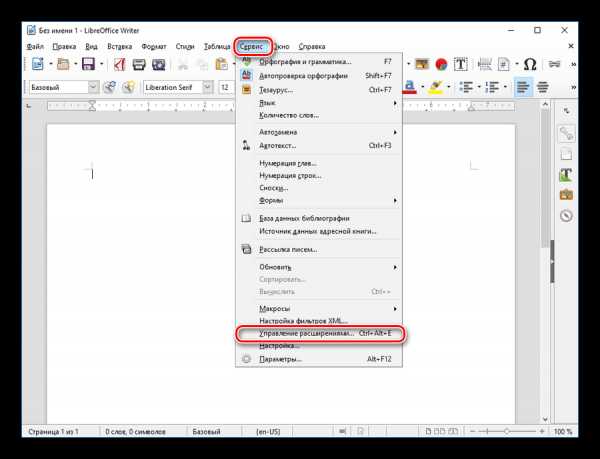This screenshot has width=600, height=459.
Task: Open sidebar Navigator compass icon
Action: tap(566, 216)
